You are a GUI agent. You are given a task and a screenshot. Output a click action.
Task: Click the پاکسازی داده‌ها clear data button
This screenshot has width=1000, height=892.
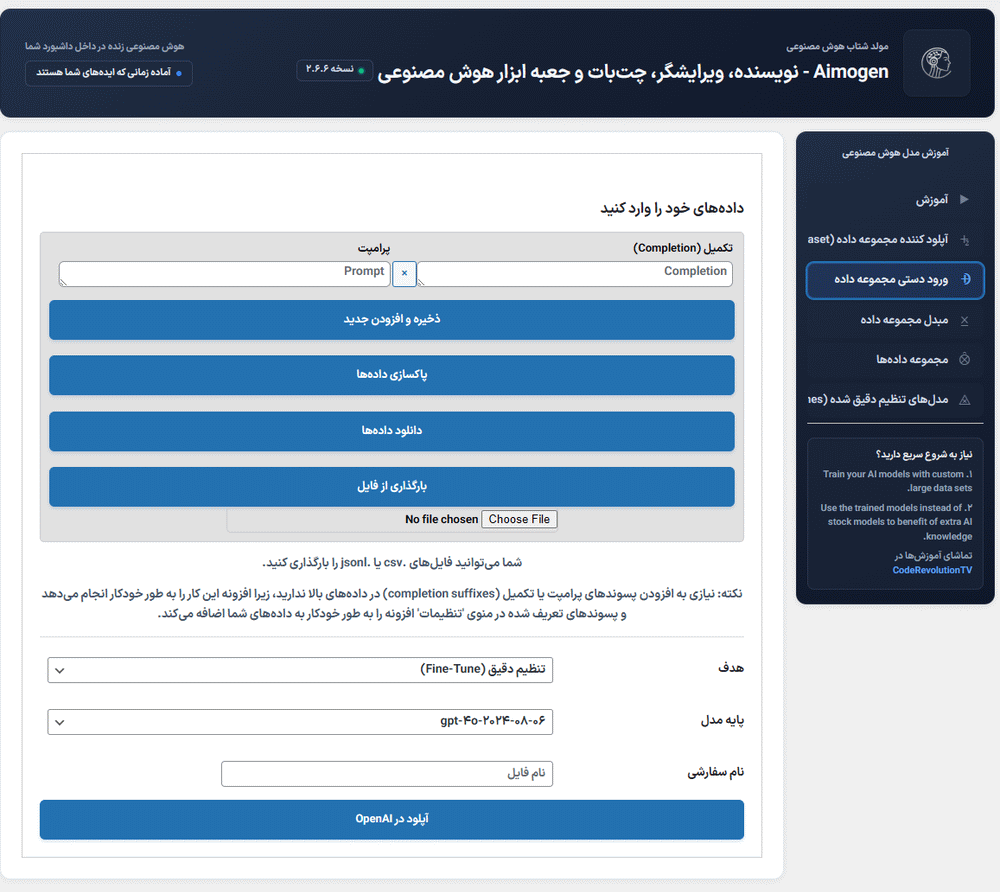coord(391,376)
